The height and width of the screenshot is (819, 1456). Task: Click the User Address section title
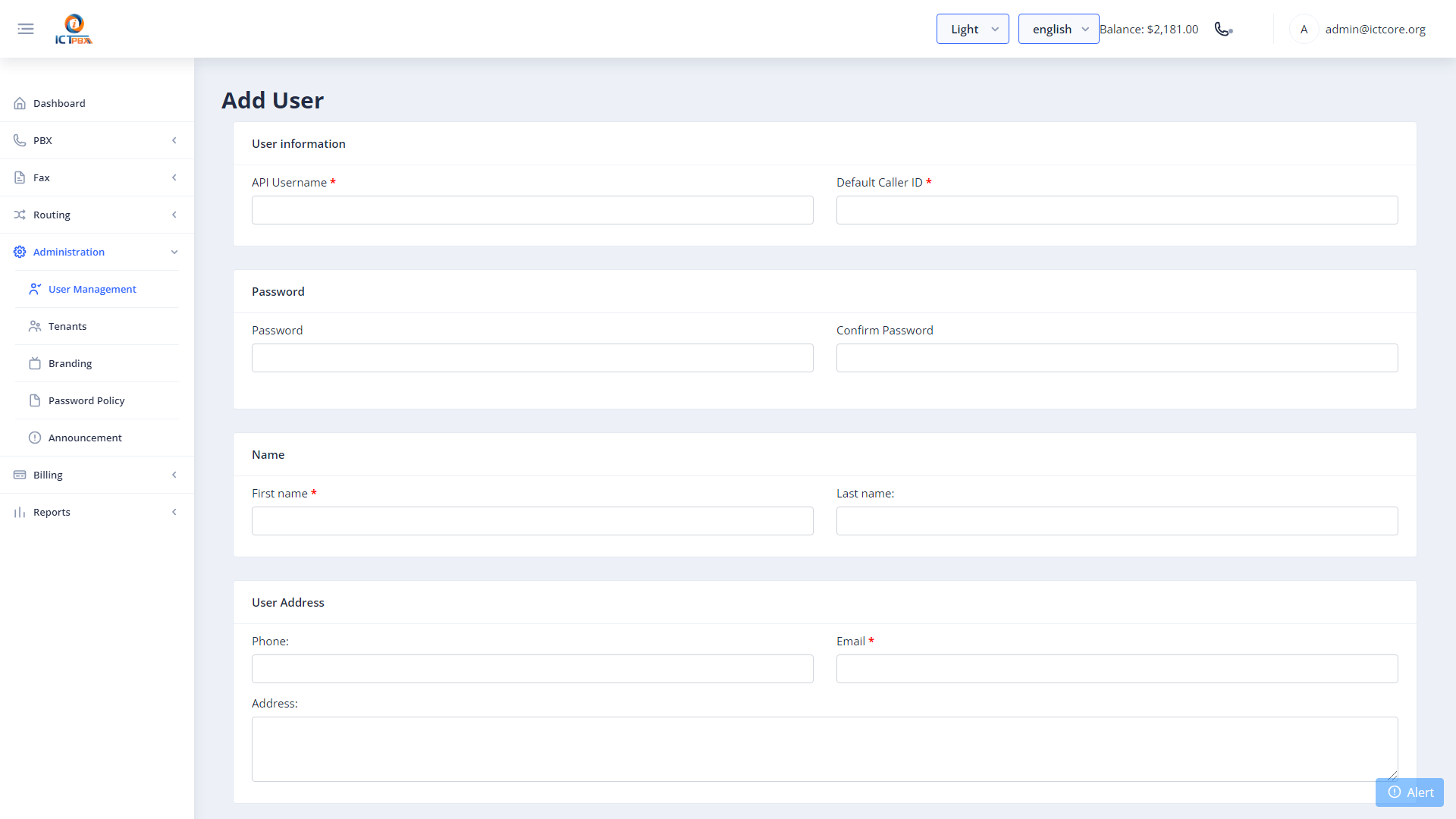pyautogui.click(x=288, y=602)
